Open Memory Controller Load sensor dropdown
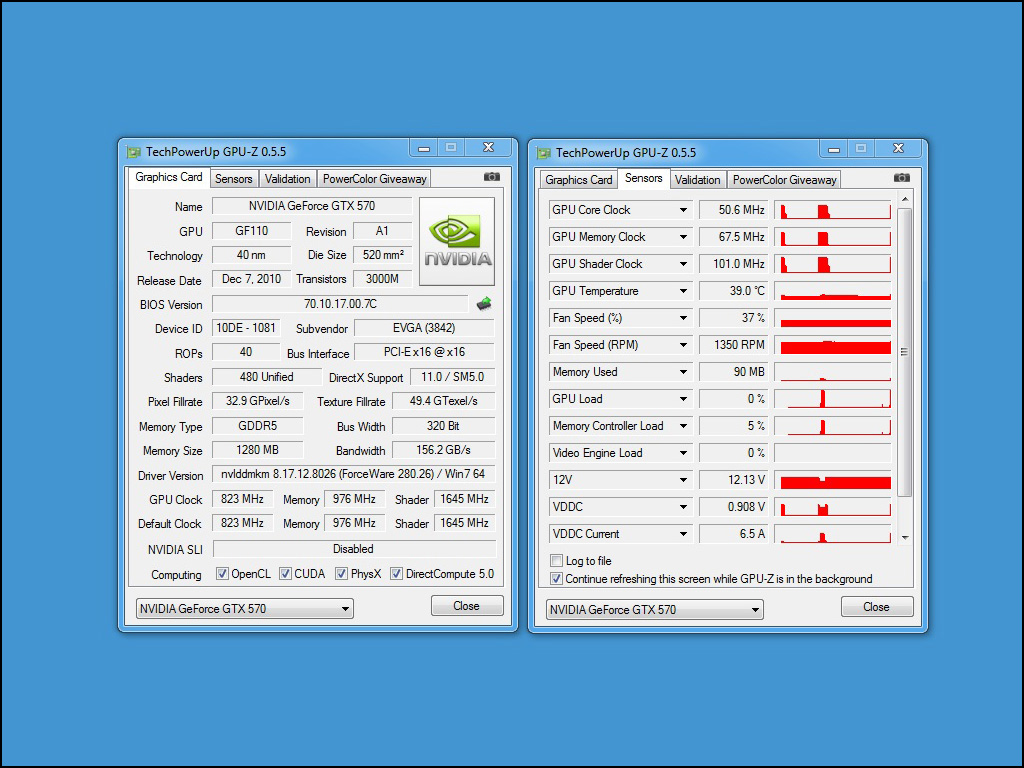This screenshot has width=1024, height=768. pyautogui.click(x=683, y=426)
